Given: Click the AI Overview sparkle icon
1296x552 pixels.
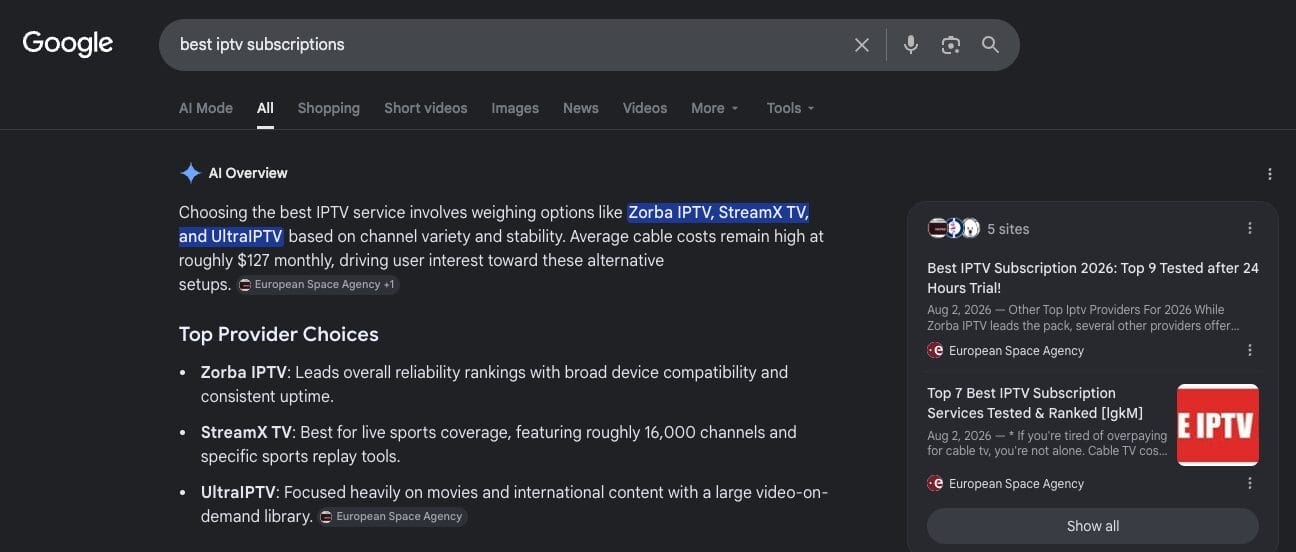Looking at the screenshot, I should coord(190,173).
